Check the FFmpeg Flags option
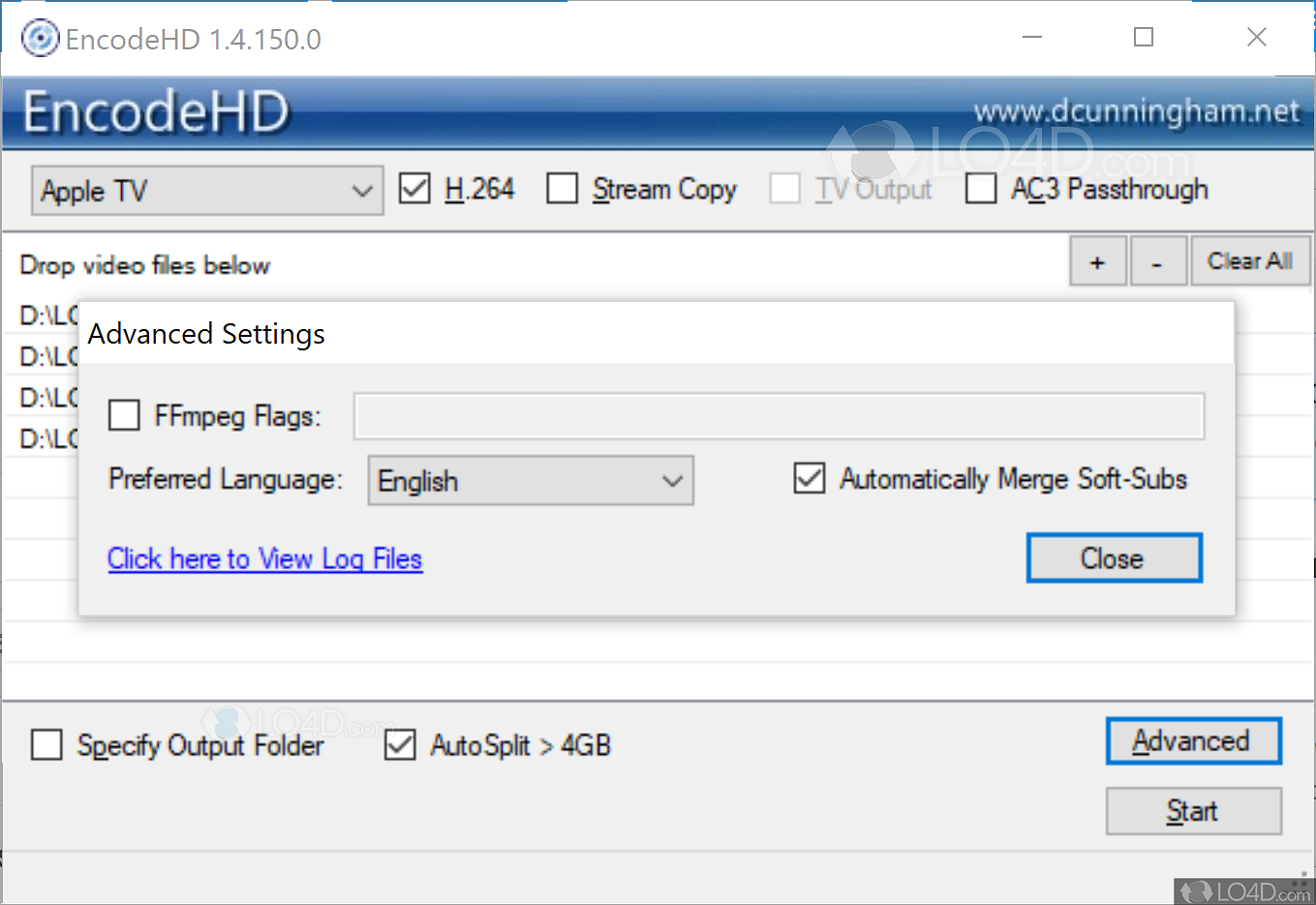 [x=124, y=415]
